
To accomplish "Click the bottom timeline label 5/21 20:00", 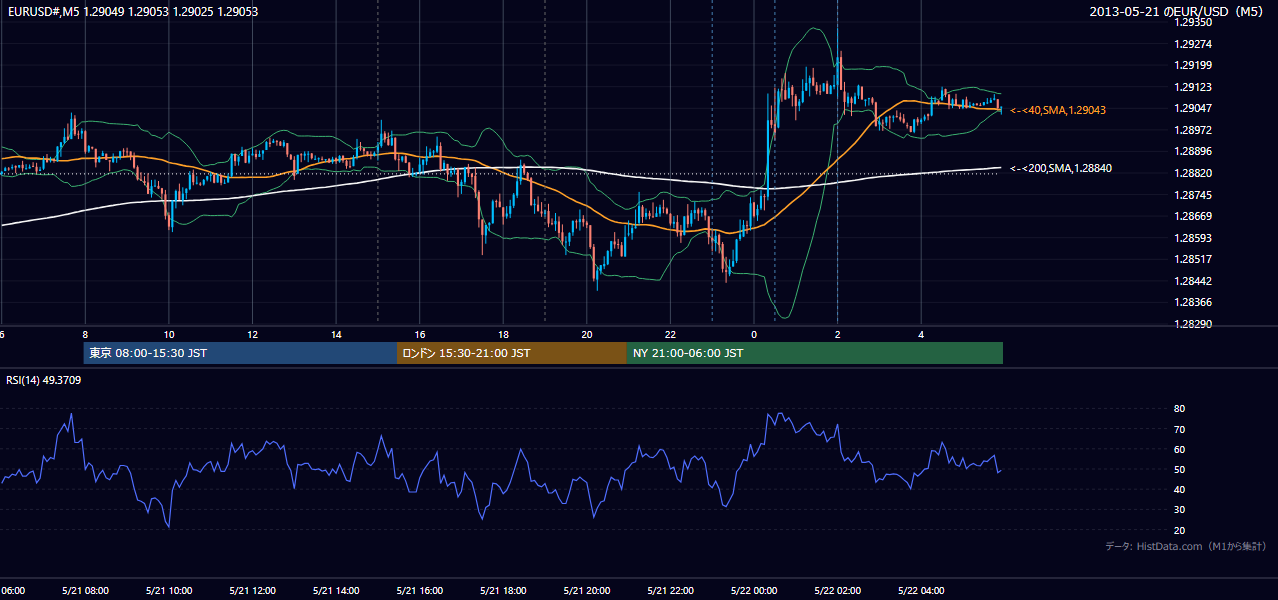I will tap(587, 590).
